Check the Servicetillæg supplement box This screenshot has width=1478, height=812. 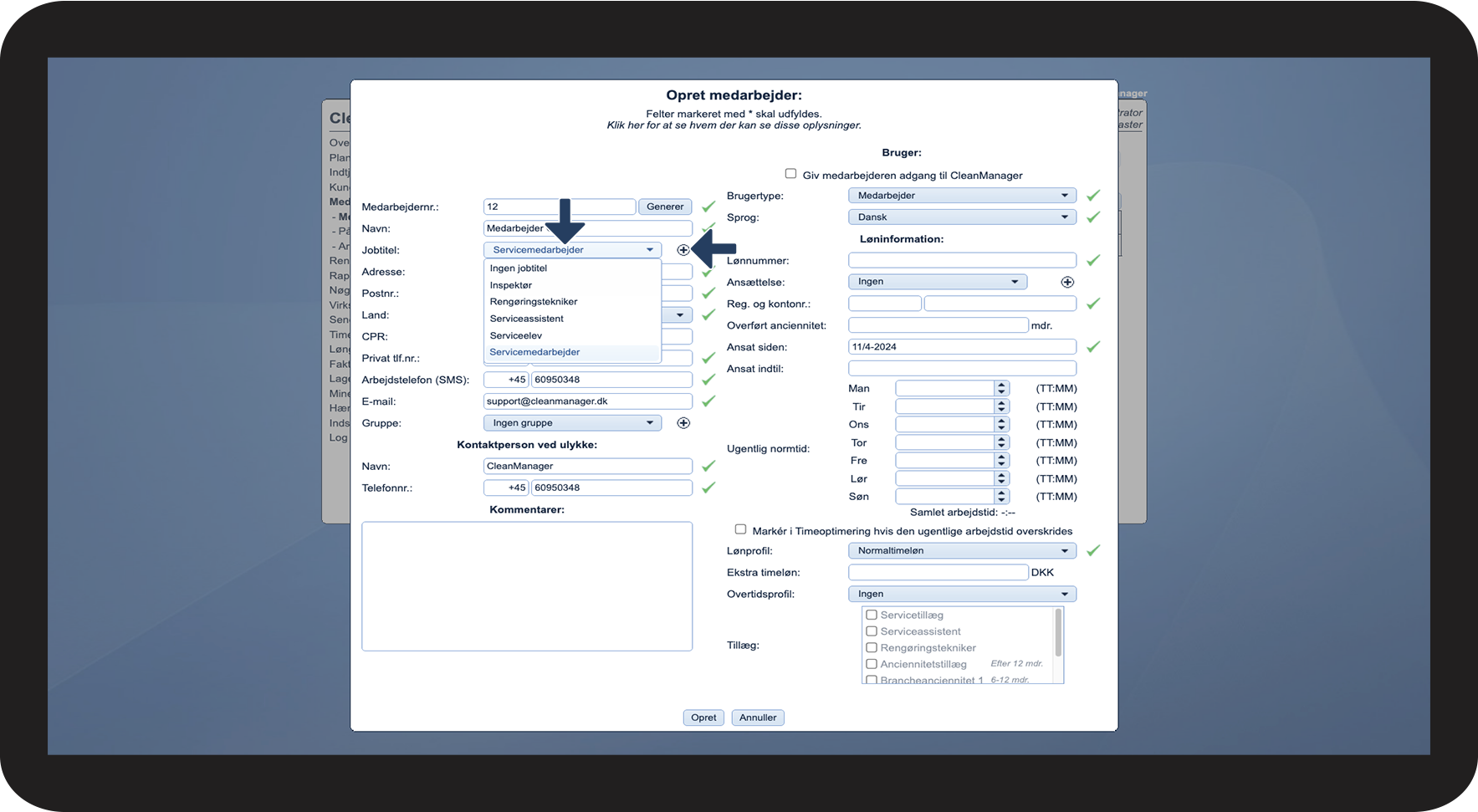point(872,615)
